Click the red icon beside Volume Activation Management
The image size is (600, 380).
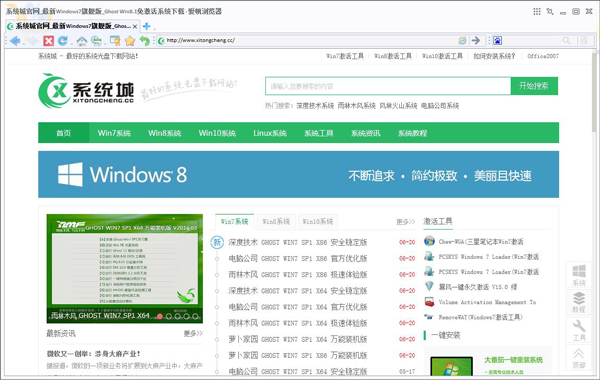pyautogui.click(x=429, y=302)
